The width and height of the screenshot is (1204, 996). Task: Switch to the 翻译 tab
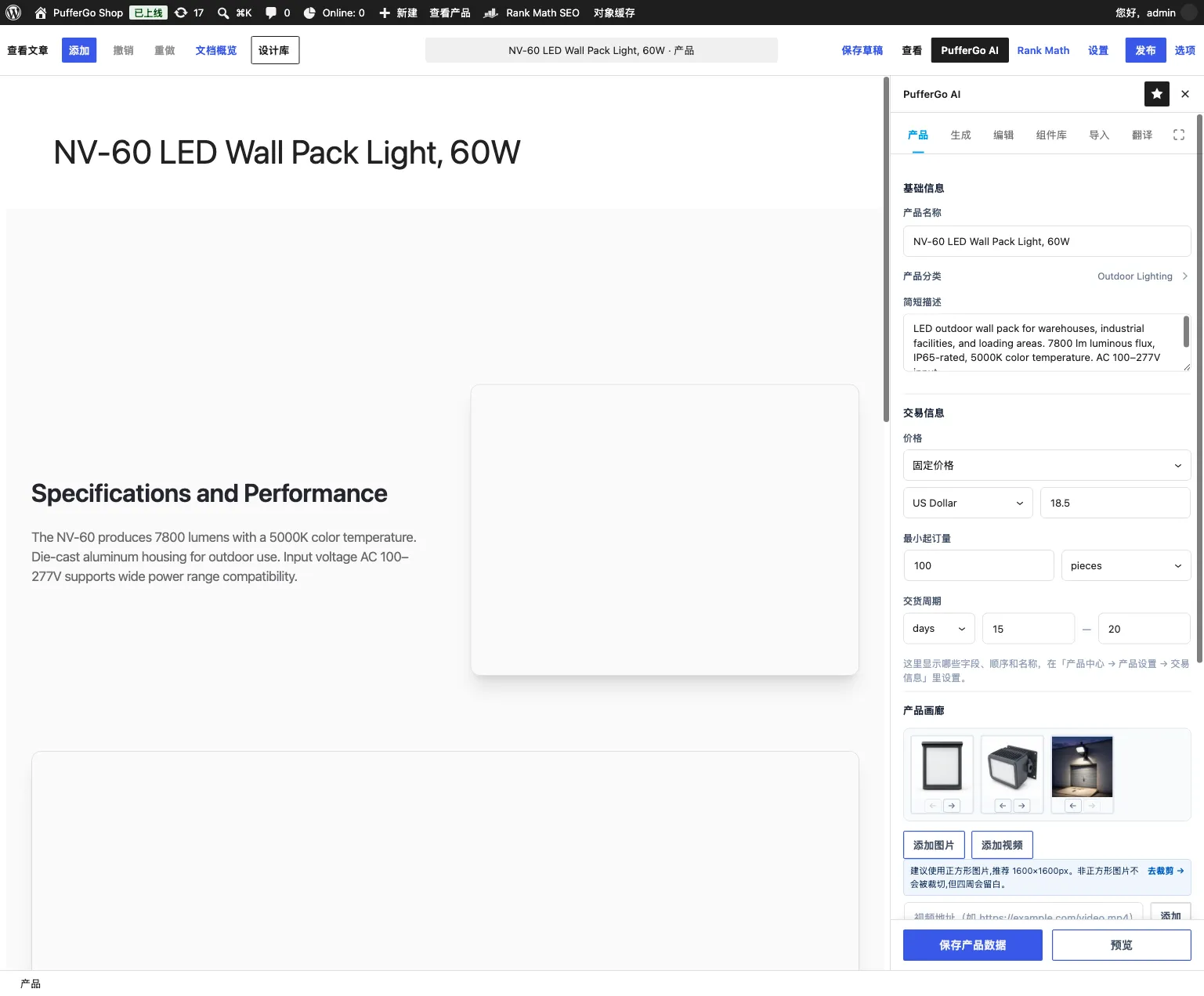point(1142,135)
